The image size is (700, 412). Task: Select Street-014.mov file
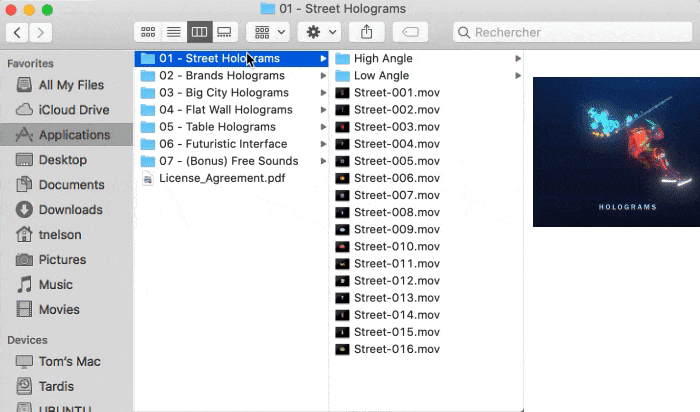(x=426, y=315)
